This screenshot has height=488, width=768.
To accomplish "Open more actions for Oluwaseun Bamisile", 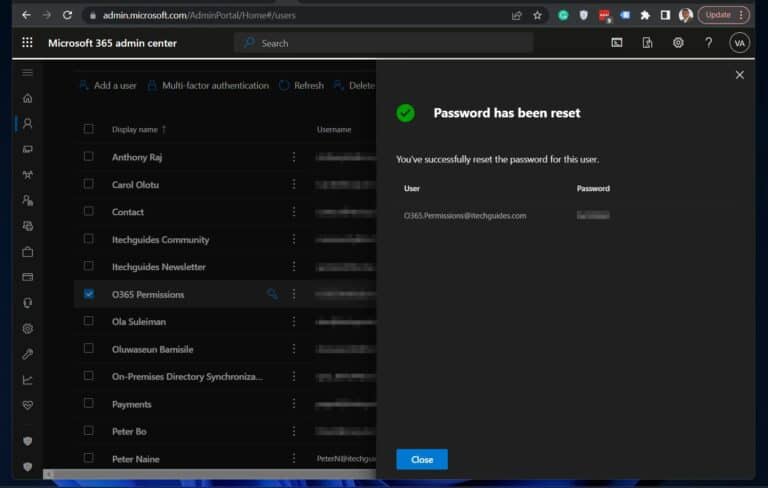I will [x=294, y=349].
